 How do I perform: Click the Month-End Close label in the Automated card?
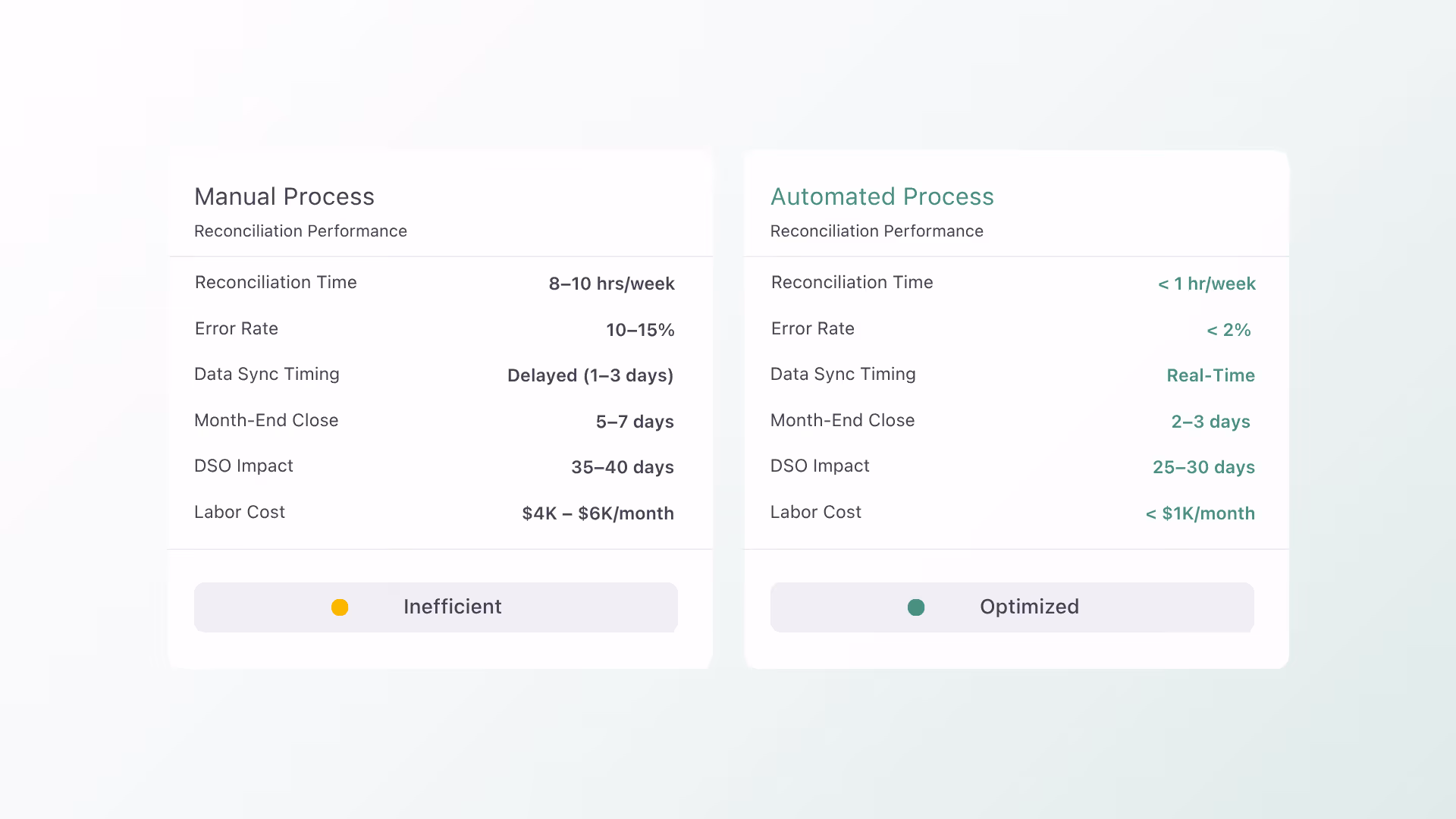(843, 420)
